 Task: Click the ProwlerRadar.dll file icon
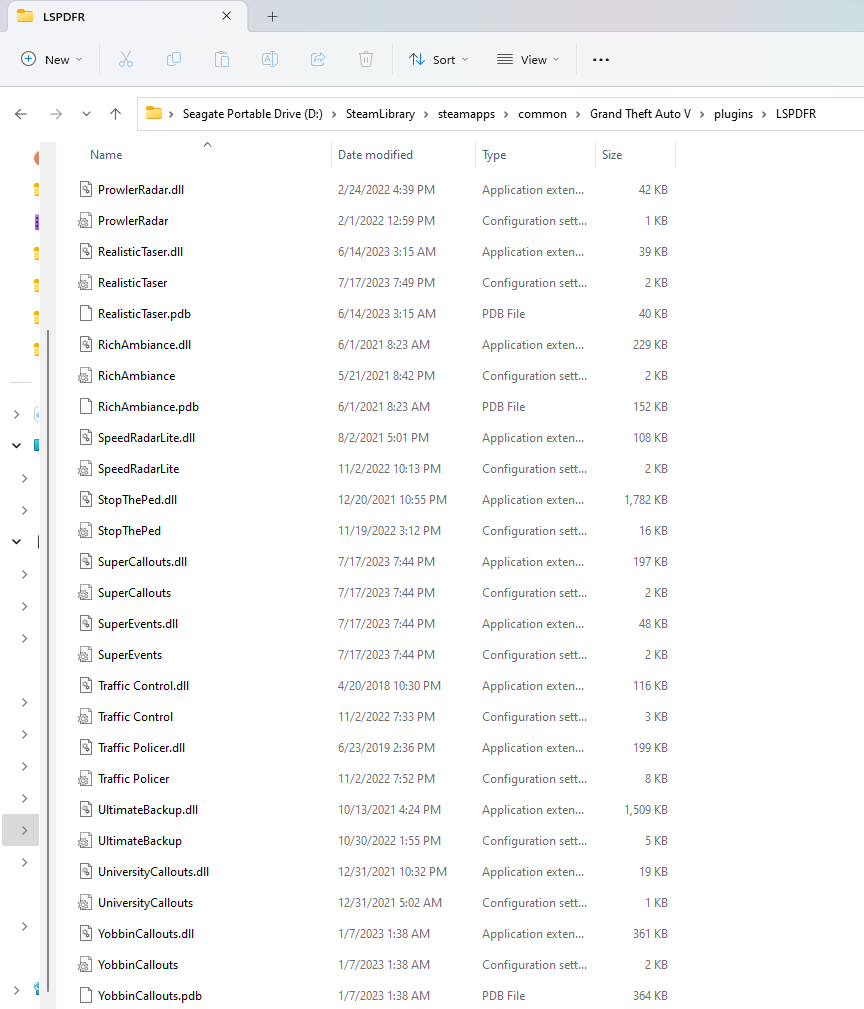coord(86,189)
